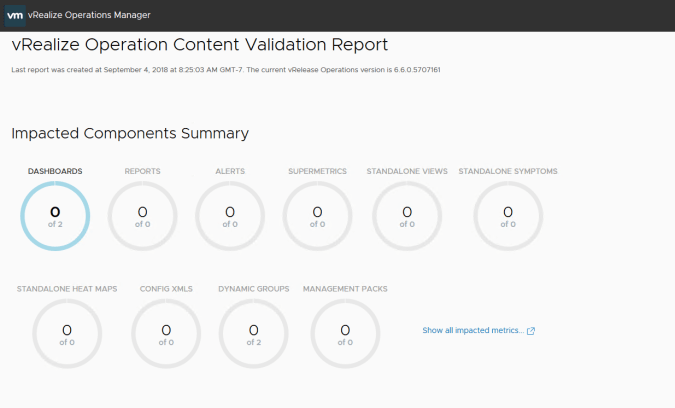Viewport: 675px width, 408px height.
Task: Select the Alerts summary circle
Action: 230,216
